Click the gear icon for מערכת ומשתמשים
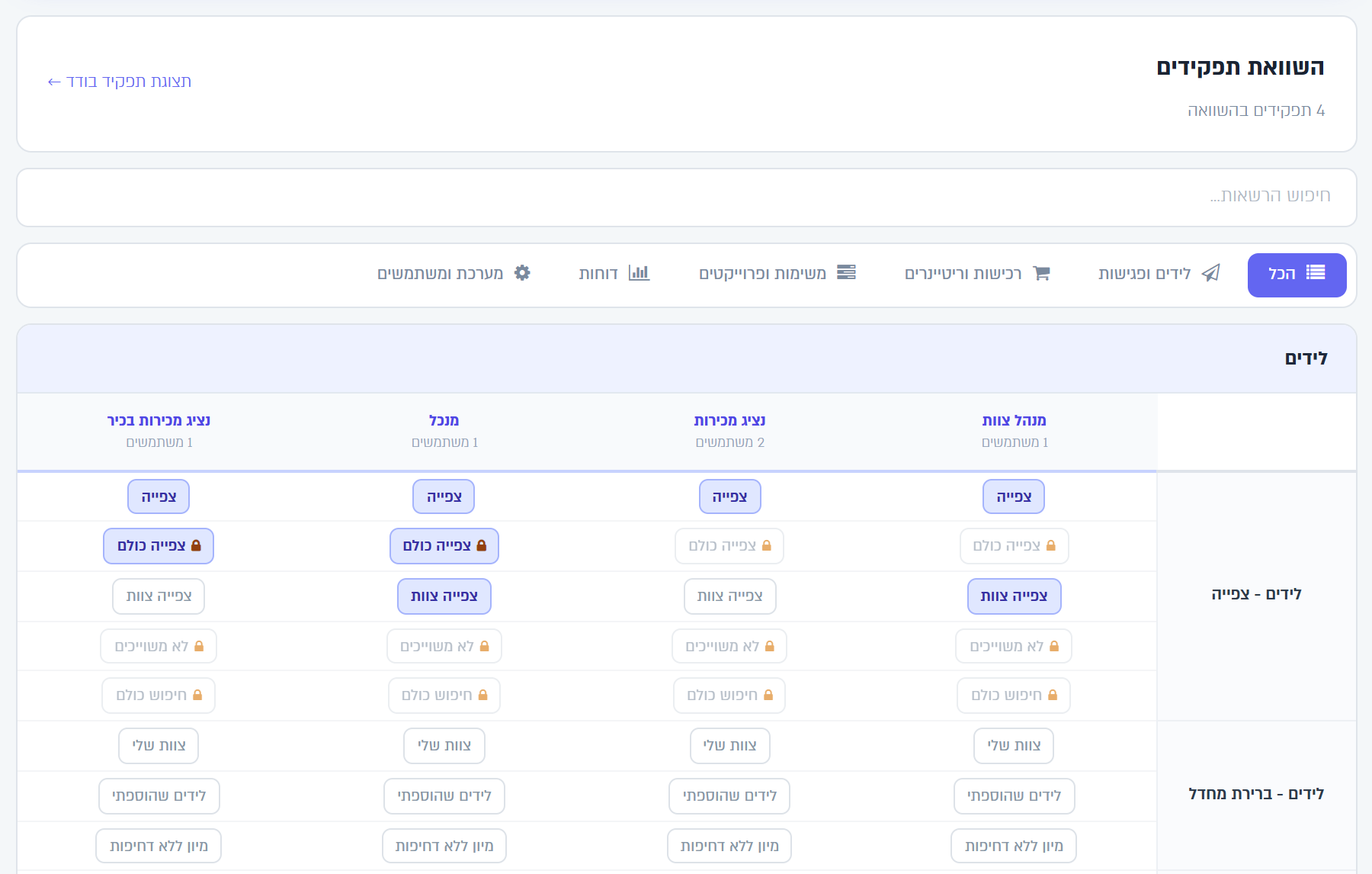1372x874 pixels. 522,272
